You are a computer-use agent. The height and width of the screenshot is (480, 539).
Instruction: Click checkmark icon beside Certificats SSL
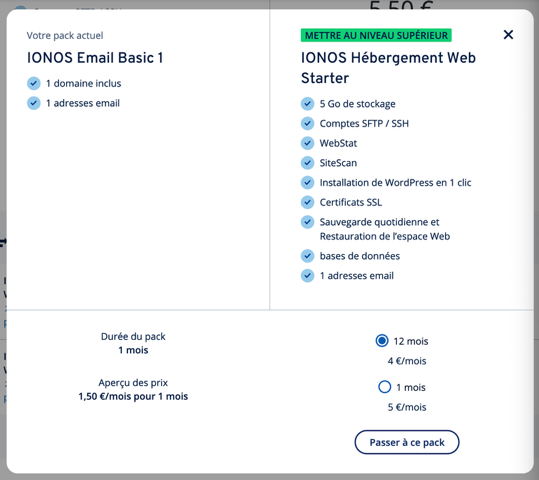307,202
